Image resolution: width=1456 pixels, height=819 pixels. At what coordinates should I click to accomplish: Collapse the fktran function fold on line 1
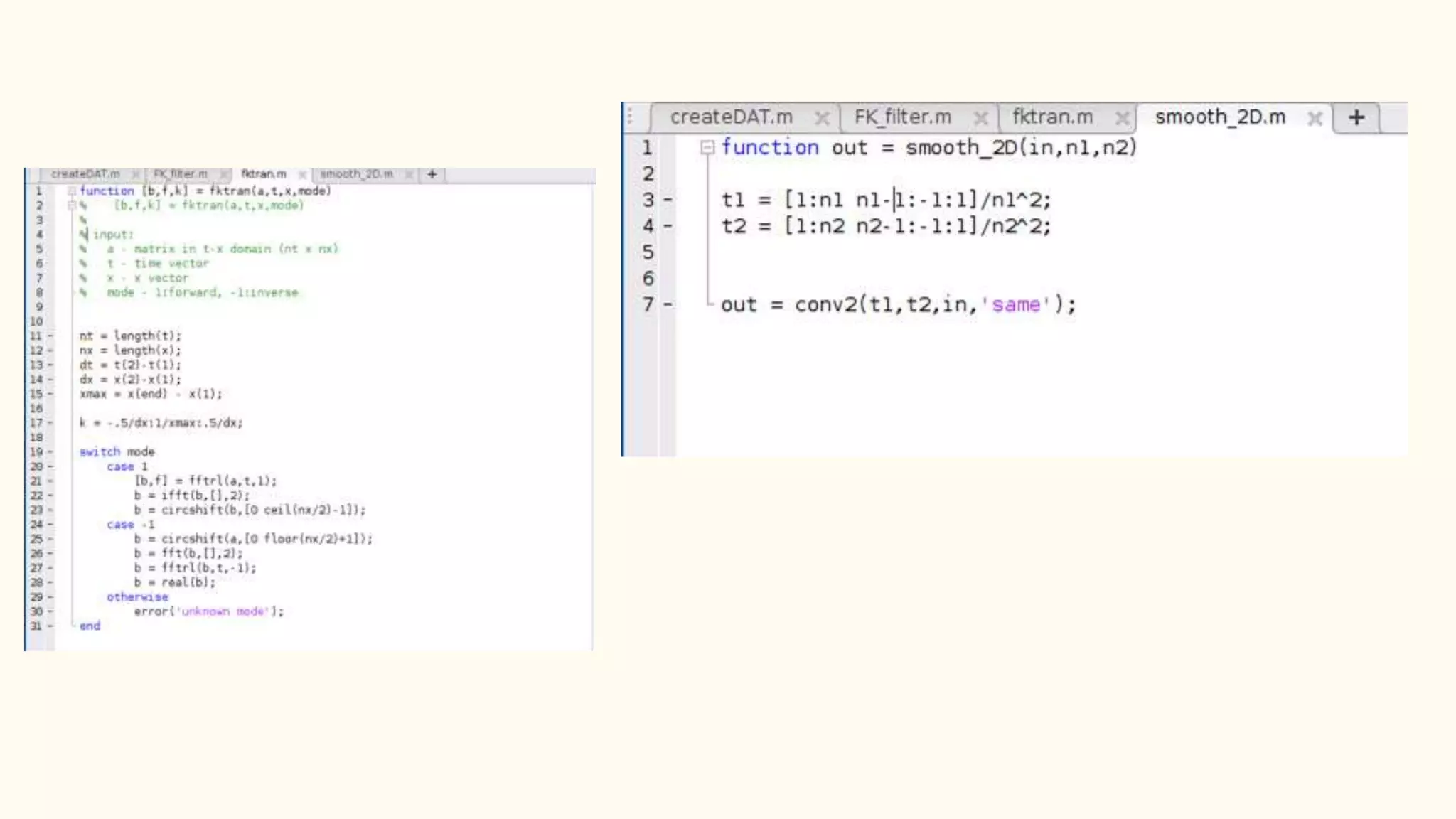click(x=72, y=191)
